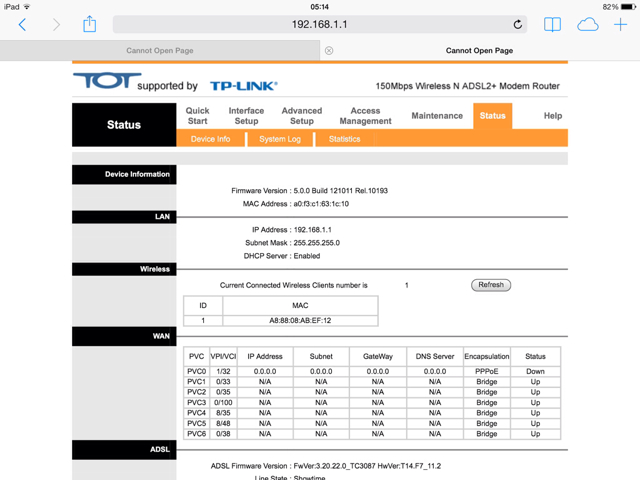
Task: Click the 0/100 VPI/VCI cell
Action: [223, 402]
